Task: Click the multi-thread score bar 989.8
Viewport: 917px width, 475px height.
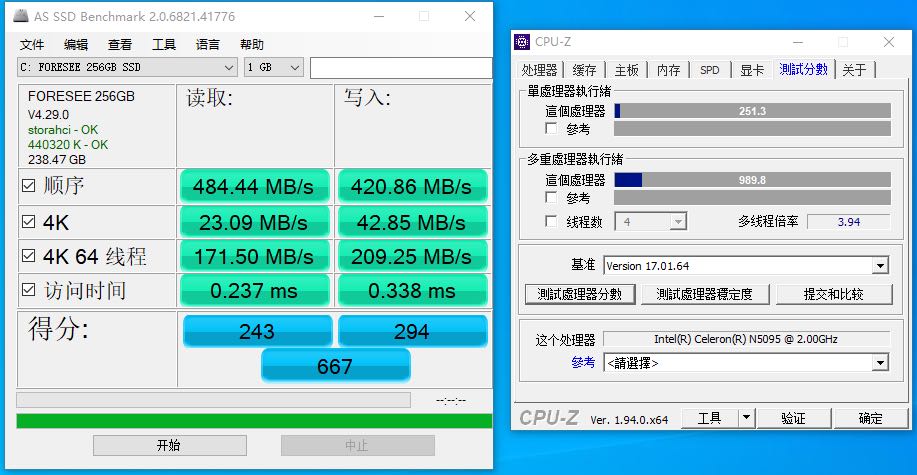Action: 753,180
